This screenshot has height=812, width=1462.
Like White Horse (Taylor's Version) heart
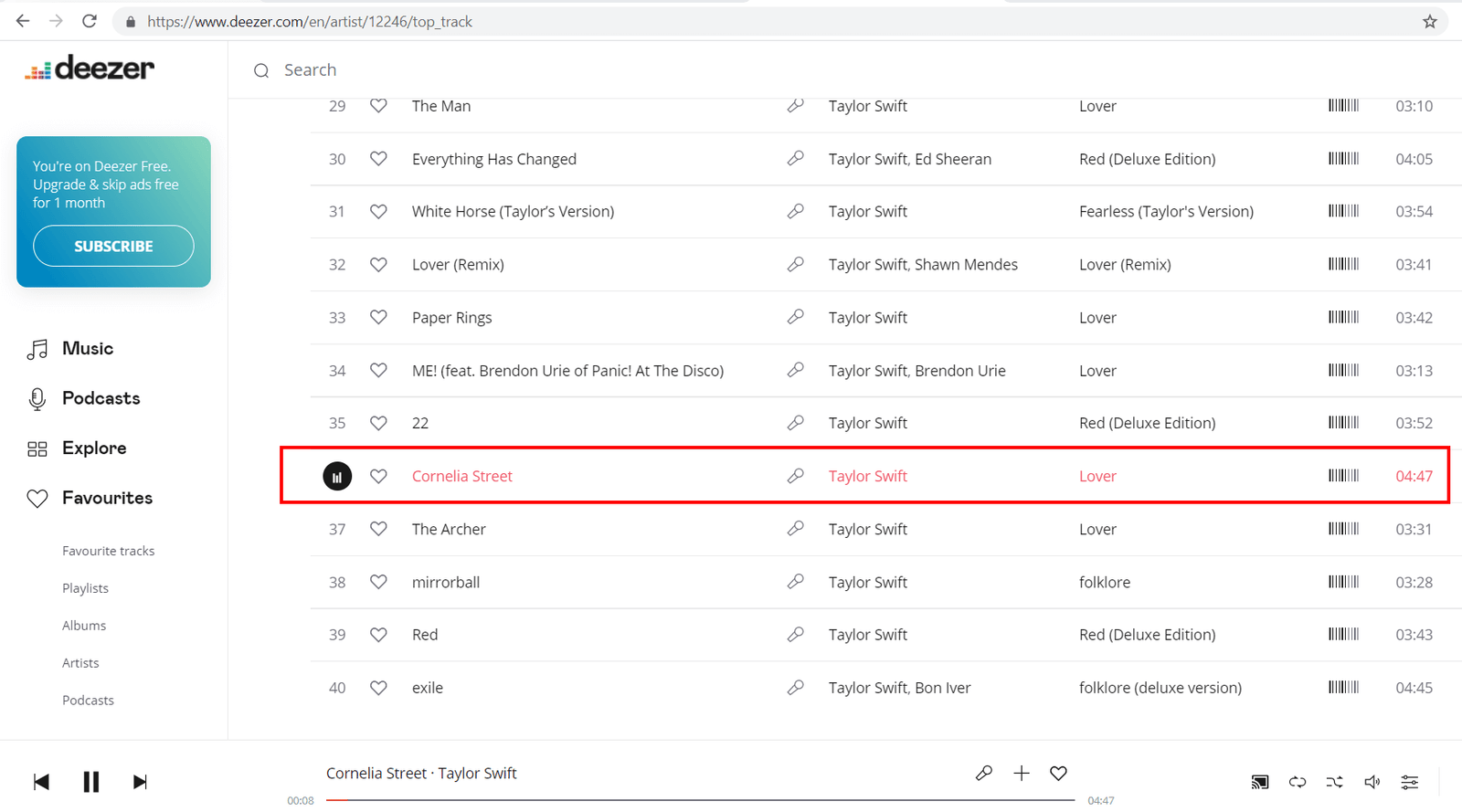coord(378,211)
